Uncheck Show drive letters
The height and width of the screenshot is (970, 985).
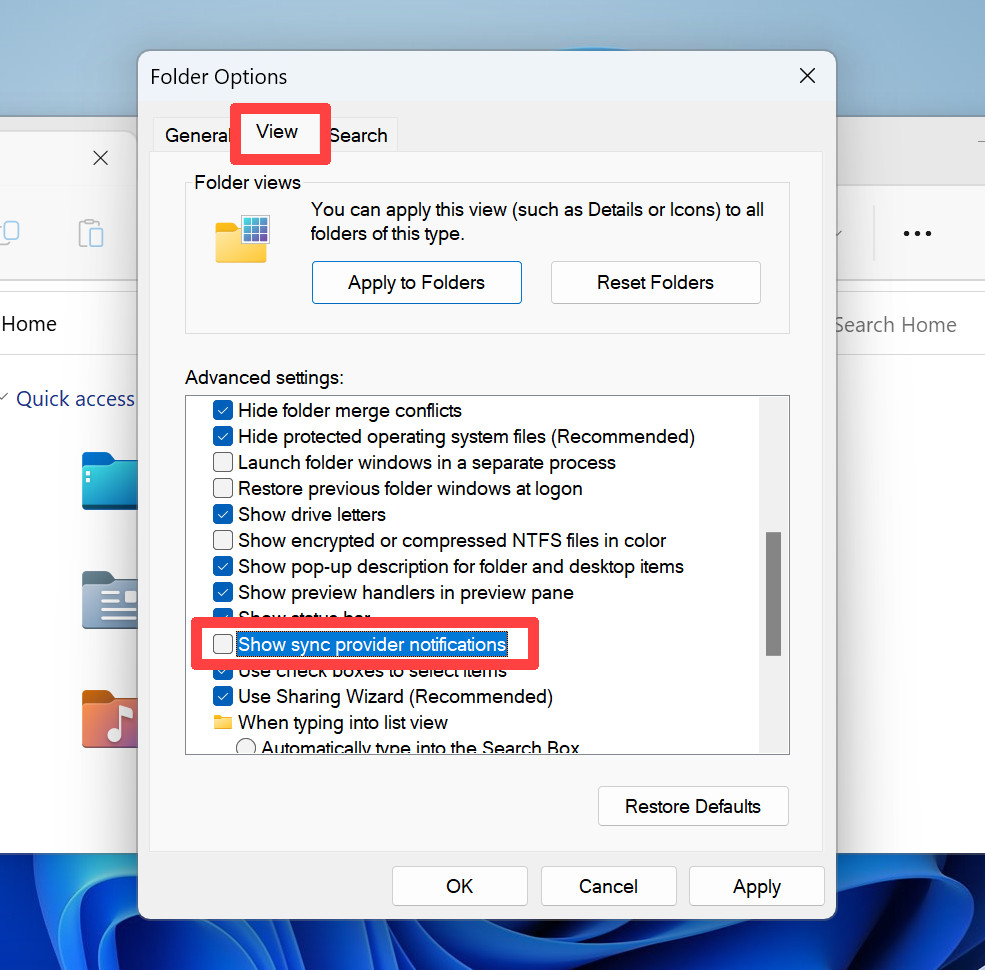point(222,514)
